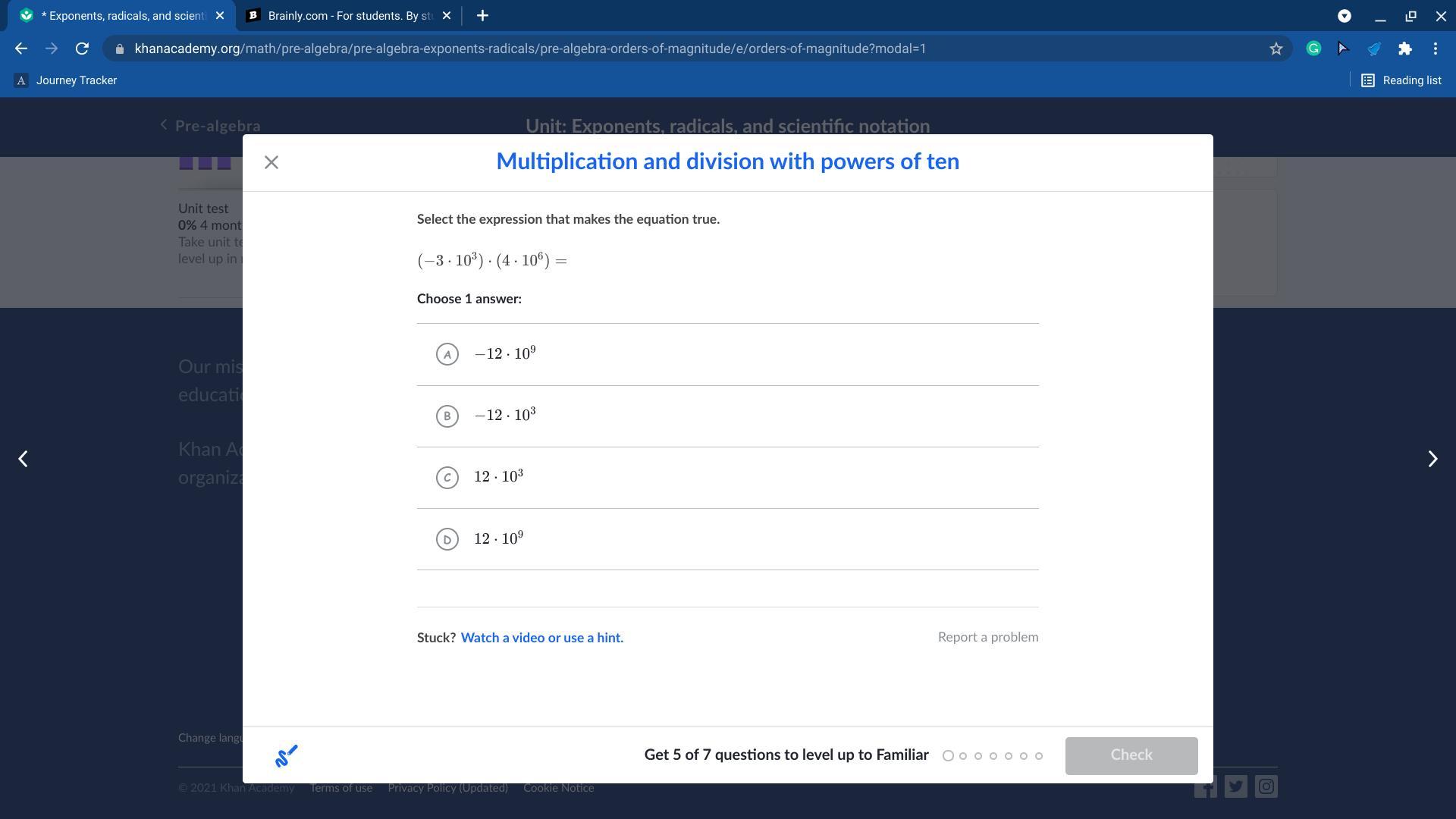The image size is (1456, 819).
Task: Open Chrome three-dot menu
Action: [1436, 49]
